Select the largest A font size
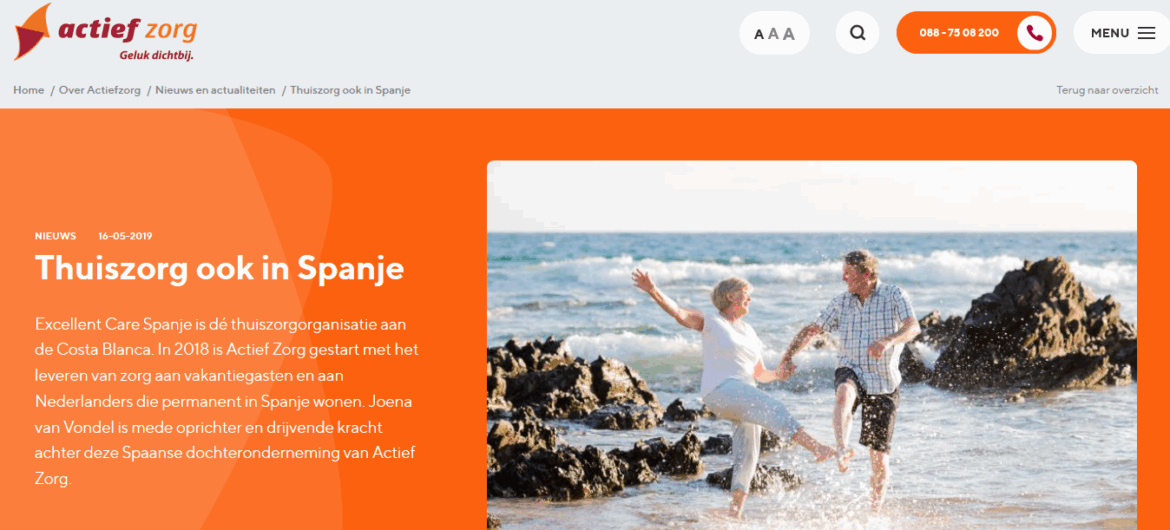The width and height of the screenshot is (1170, 530). point(789,34)
